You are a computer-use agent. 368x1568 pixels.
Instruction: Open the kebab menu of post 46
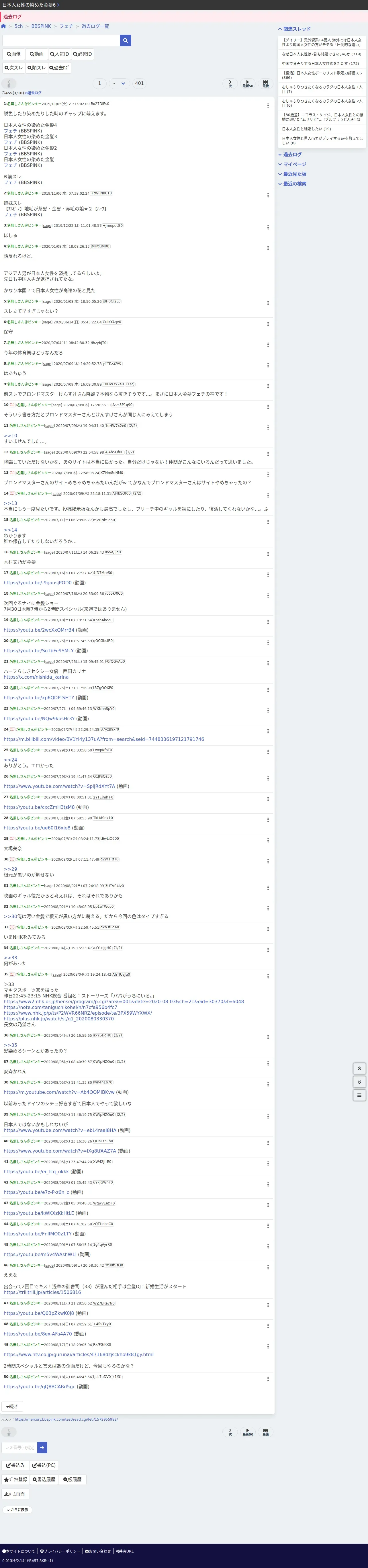[268, 1267]
